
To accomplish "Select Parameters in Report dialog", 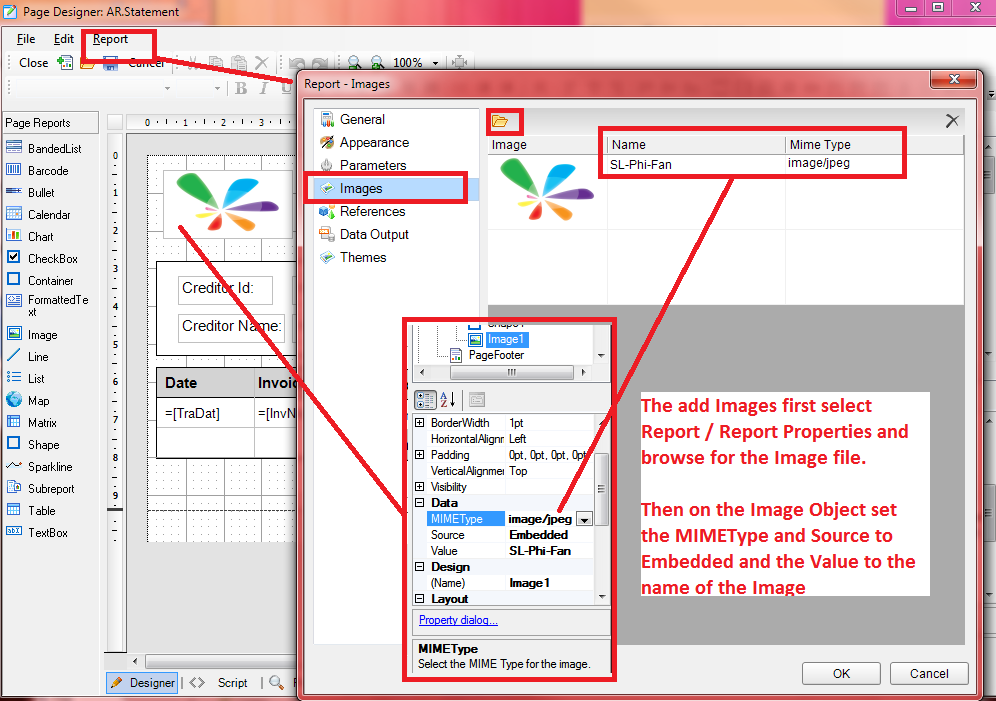I will click(363, 165).
